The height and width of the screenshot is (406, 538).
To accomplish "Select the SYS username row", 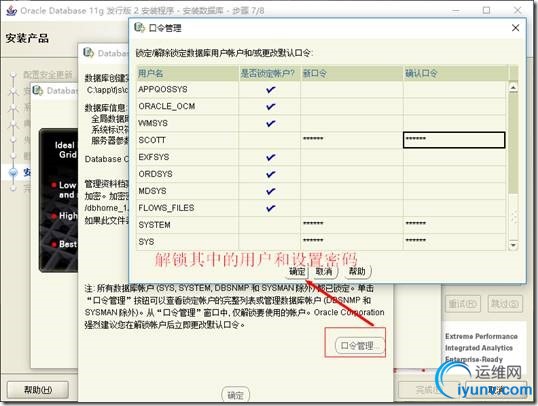I will [x=187, y=242].
